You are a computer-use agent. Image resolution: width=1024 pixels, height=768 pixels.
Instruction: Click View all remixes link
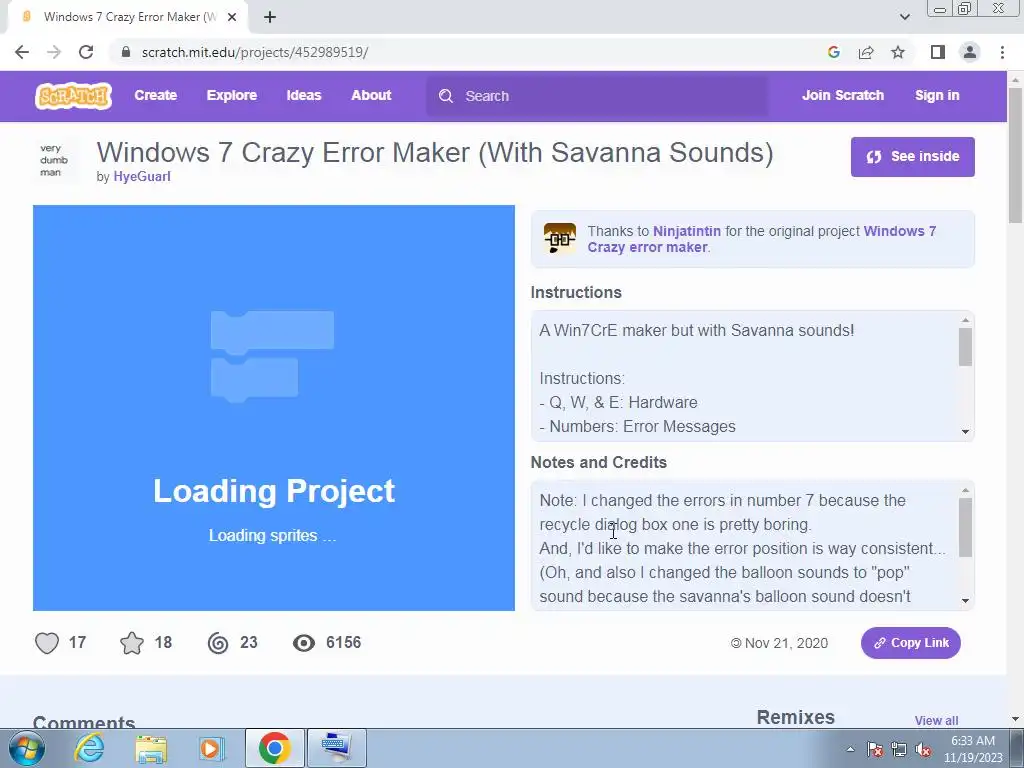point(936,720)
